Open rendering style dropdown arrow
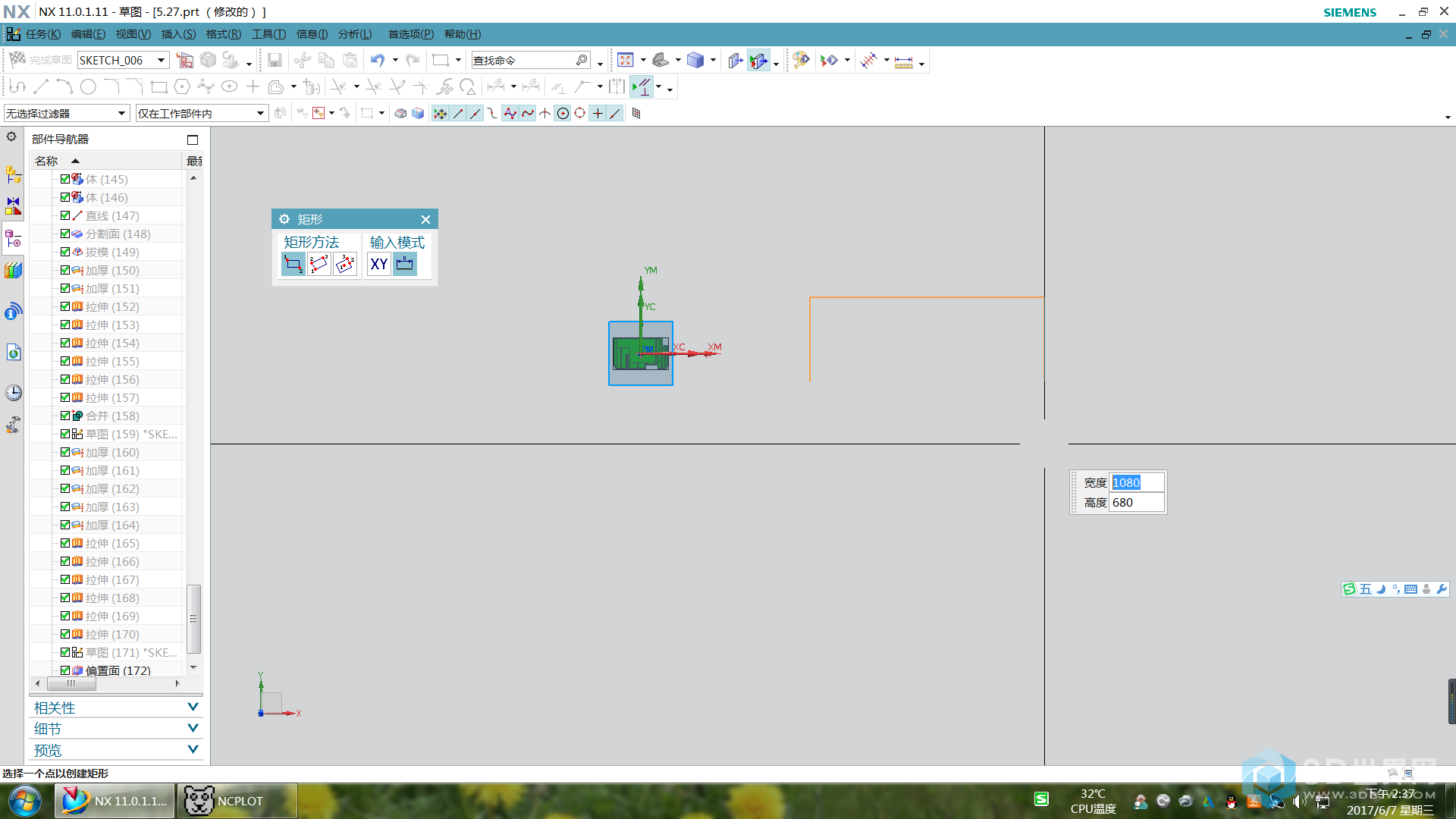 [713, 60]
